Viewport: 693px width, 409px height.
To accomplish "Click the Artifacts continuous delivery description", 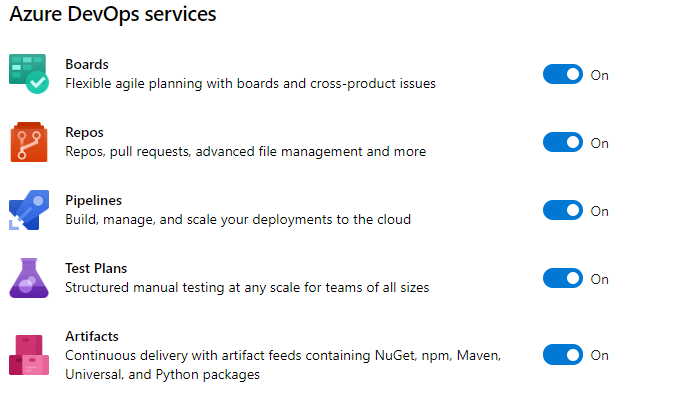I will coord(282,364).
